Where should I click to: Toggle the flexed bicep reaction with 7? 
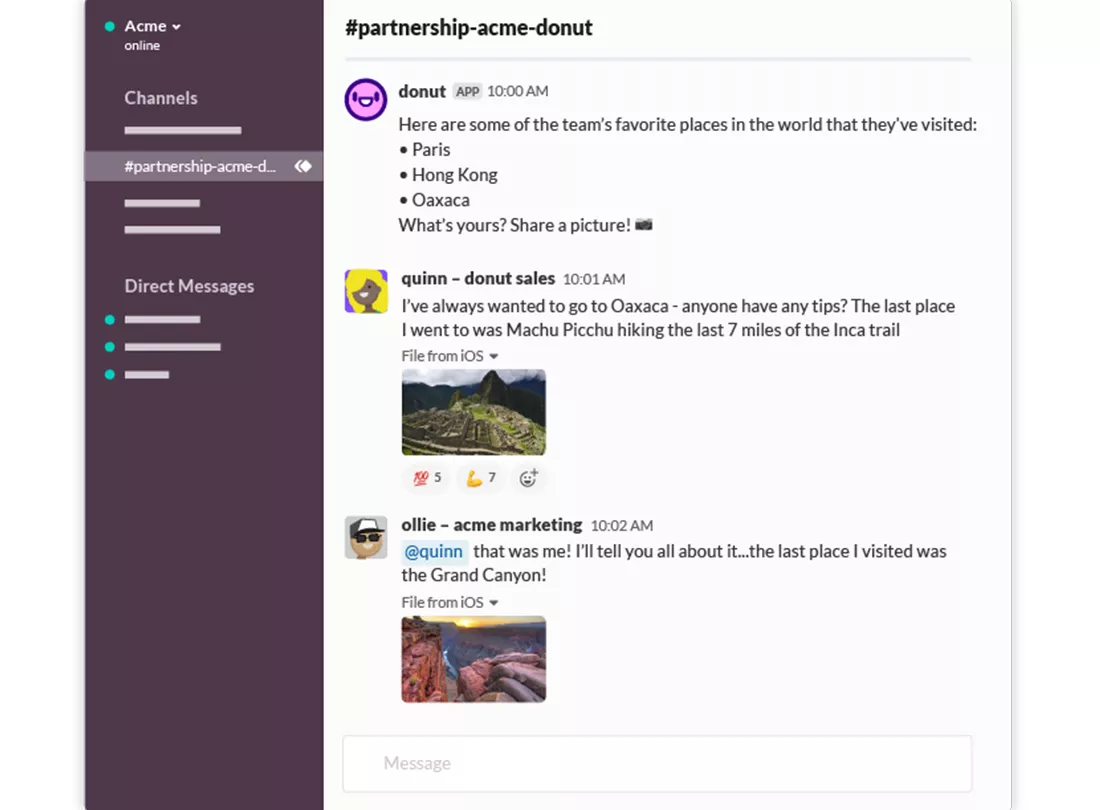pos(481,478)
